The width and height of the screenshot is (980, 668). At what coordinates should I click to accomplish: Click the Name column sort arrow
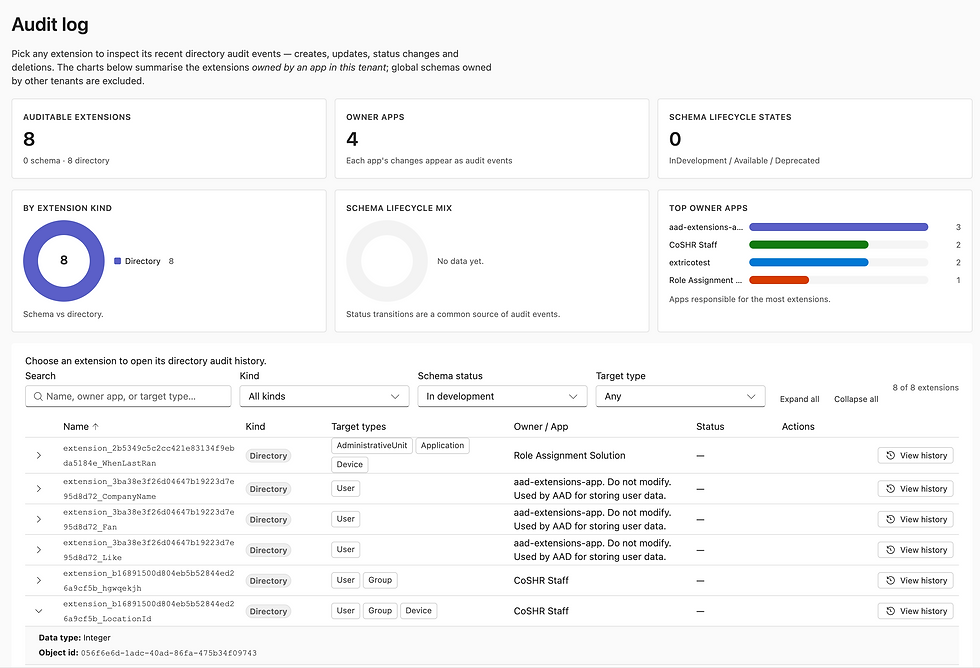point(96,427)
